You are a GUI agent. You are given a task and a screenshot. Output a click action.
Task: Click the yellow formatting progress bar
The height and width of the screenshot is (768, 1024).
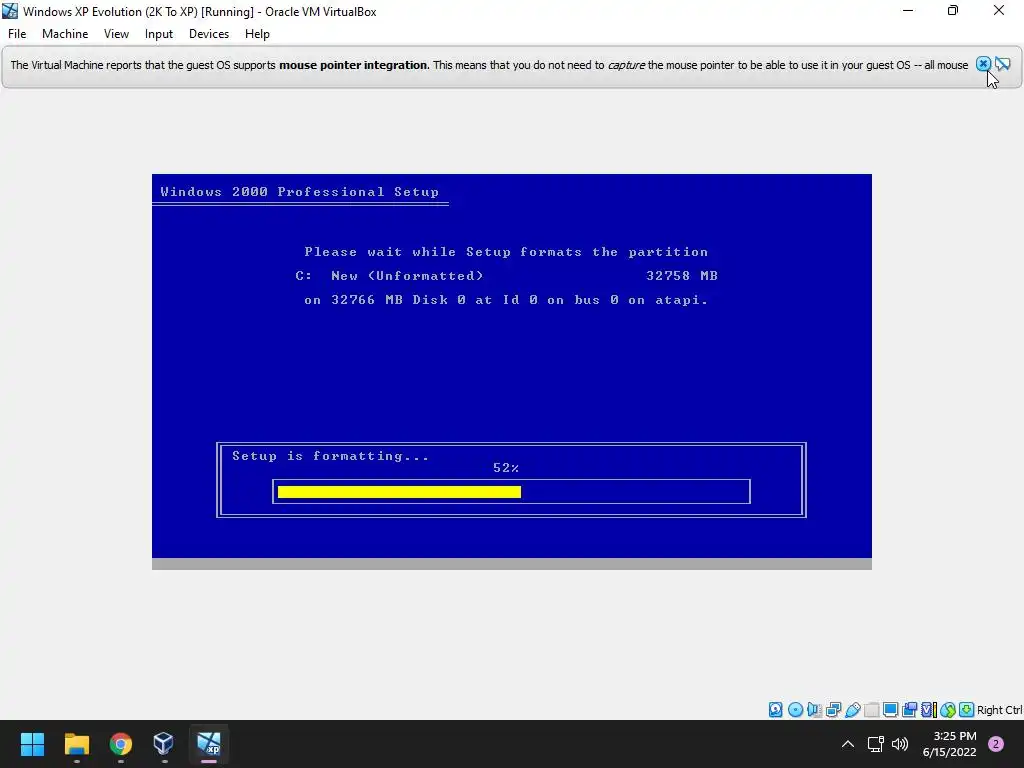click(x=399, y=492)
